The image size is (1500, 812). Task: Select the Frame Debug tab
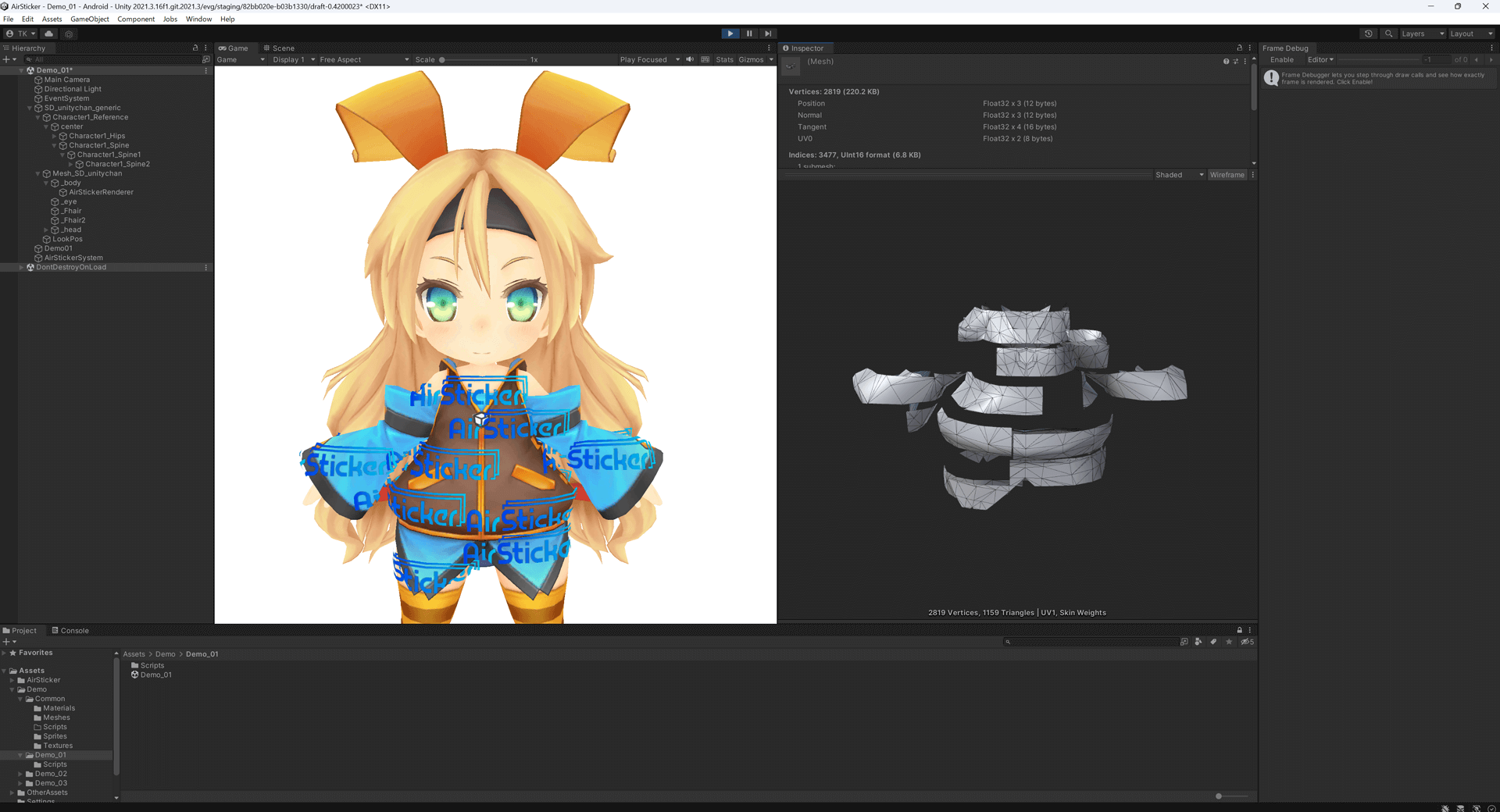1285,48
